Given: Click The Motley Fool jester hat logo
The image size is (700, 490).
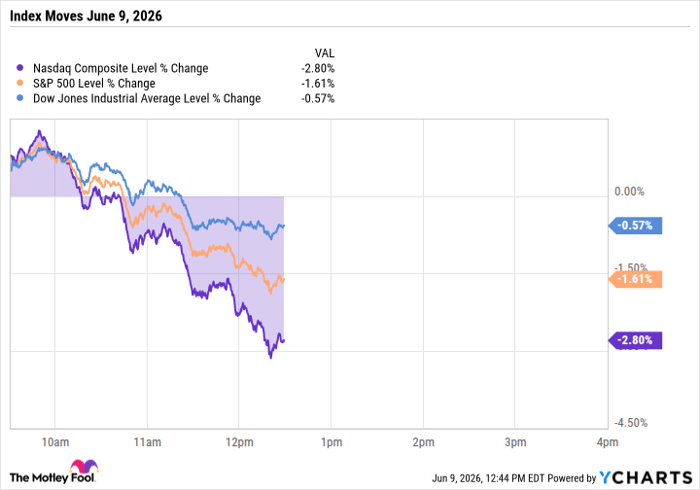Looking at the screenshot, I should pyautogui.click(x=84, y=467).
